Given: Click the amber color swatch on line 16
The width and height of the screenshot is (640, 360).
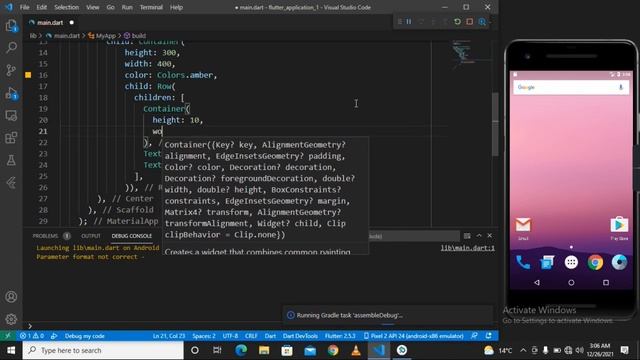Looking at the screenshot, I should click(28, 75).
